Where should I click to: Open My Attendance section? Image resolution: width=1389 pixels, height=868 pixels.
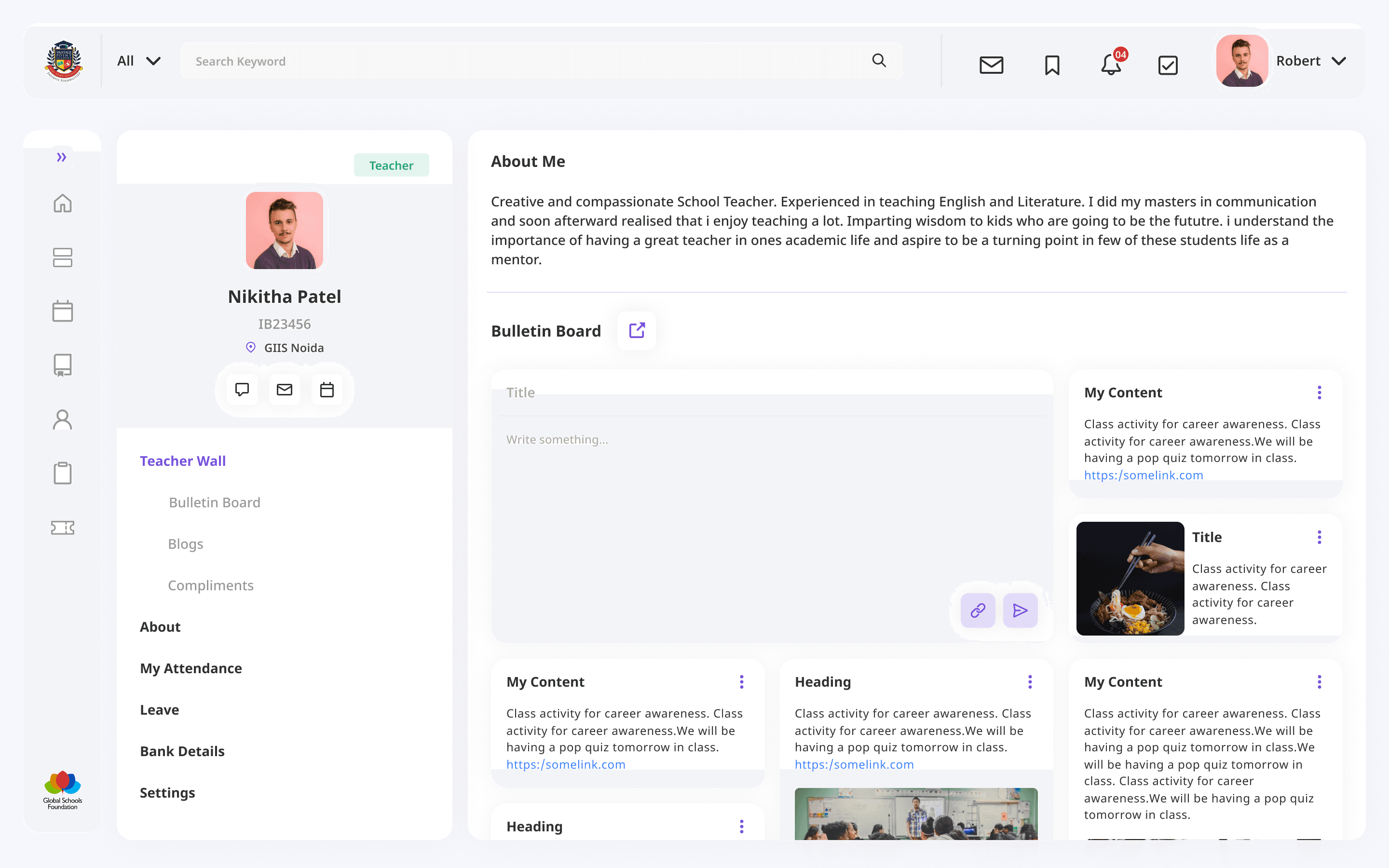tap(191, 668)
